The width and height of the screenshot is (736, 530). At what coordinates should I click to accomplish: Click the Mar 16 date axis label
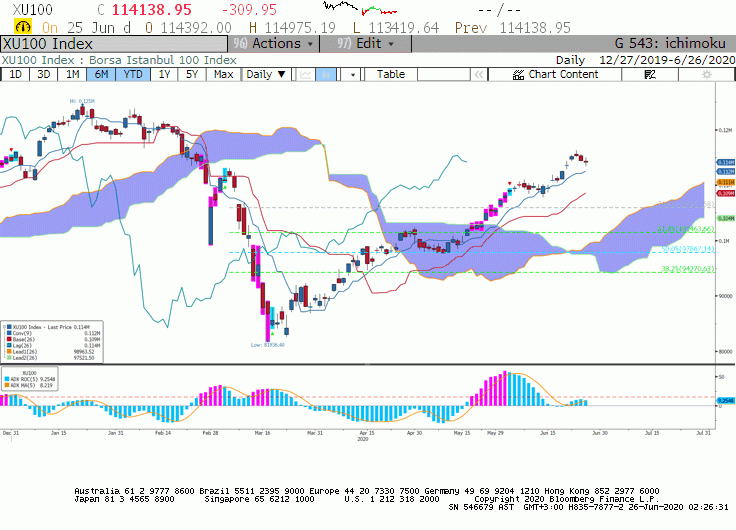coord(262,433)
